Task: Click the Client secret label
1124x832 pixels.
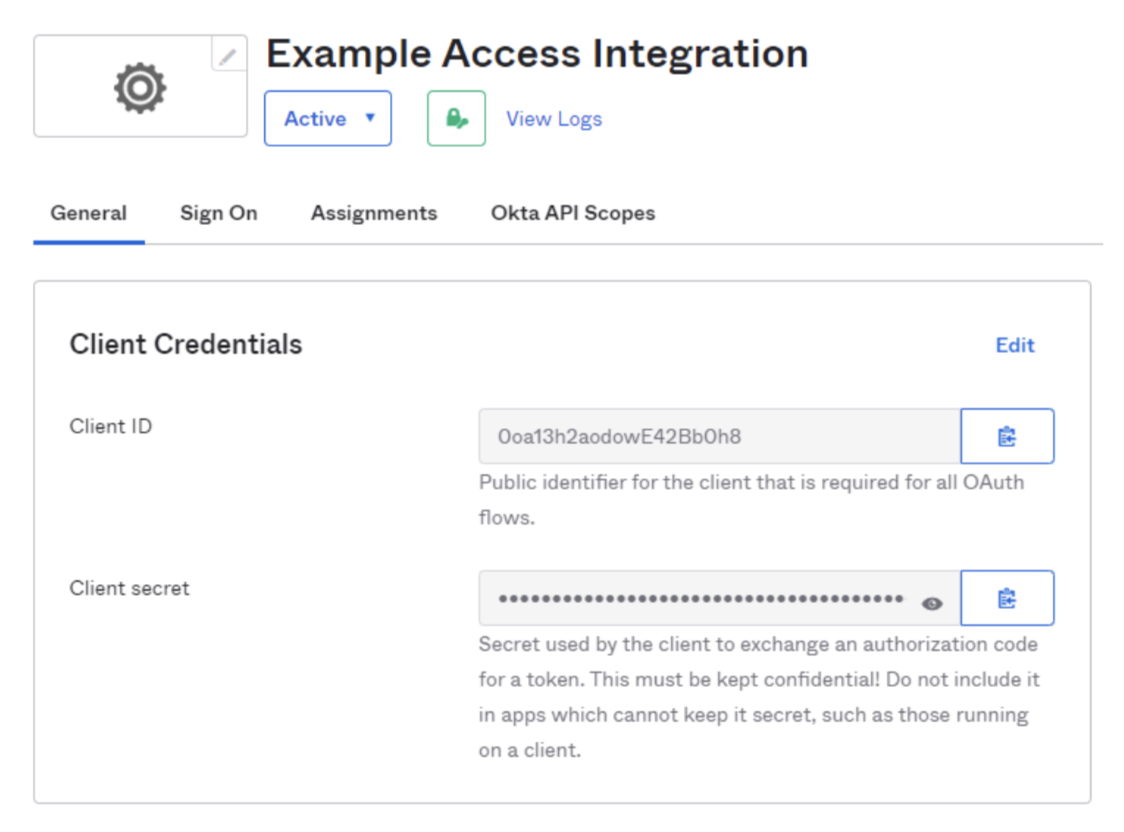Action: pyautogui.click(x=129, y=588)
